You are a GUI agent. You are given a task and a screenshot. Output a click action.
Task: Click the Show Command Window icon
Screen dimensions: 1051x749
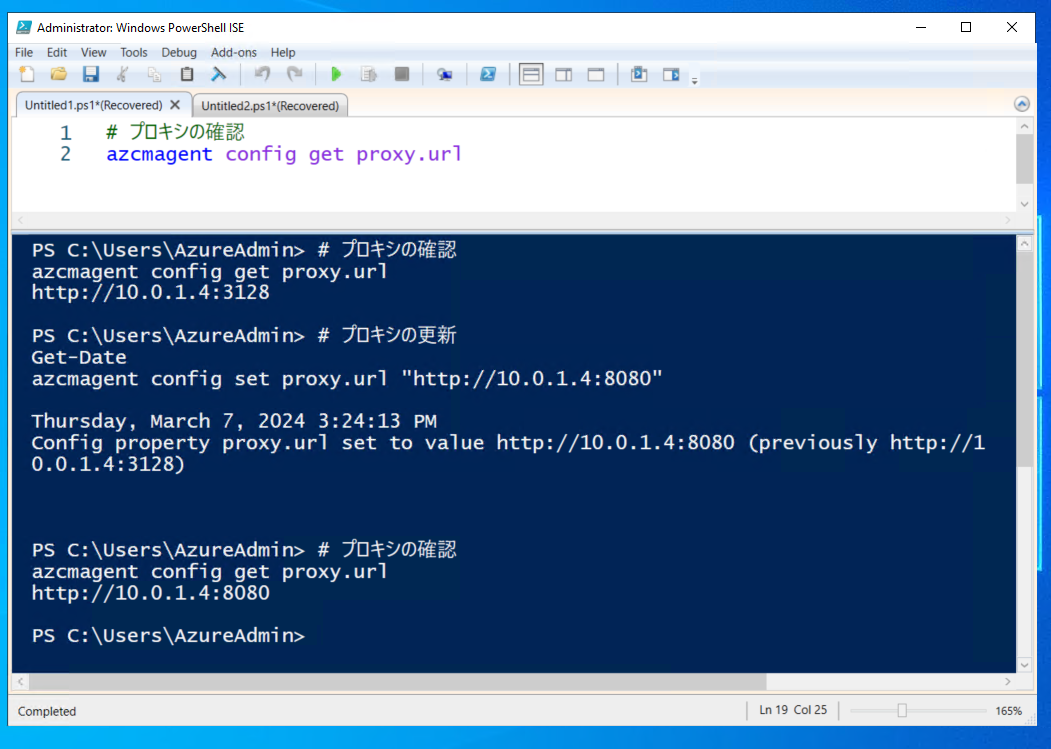click(639, 74)
